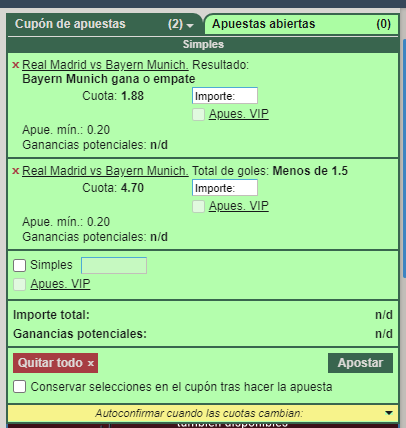Focus the Simples stake input field

[114, 266]
